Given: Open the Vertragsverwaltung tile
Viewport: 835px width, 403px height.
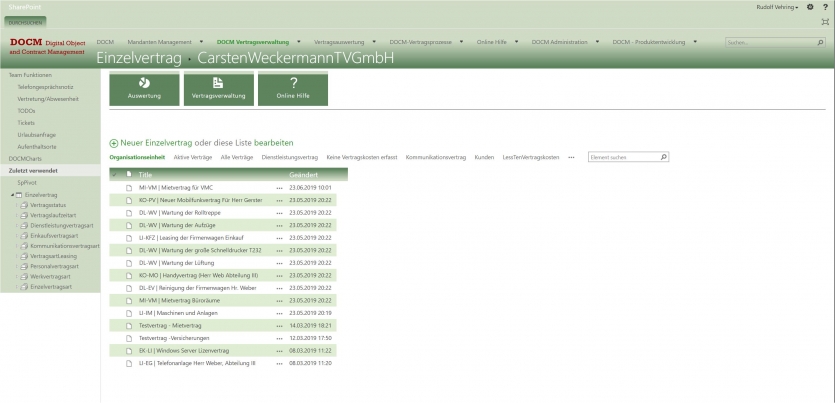Looking at the screenshot, I should click(x=218, y=89).
